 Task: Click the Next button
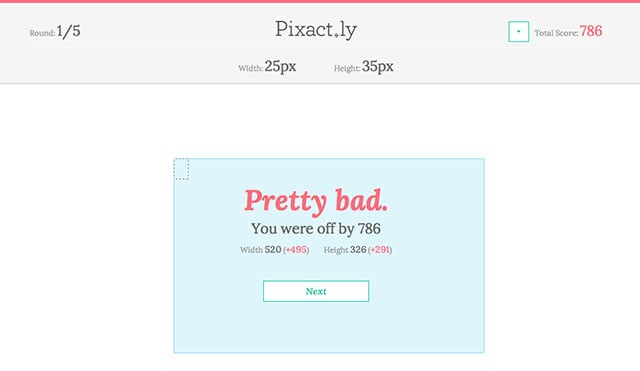[316, 291]
